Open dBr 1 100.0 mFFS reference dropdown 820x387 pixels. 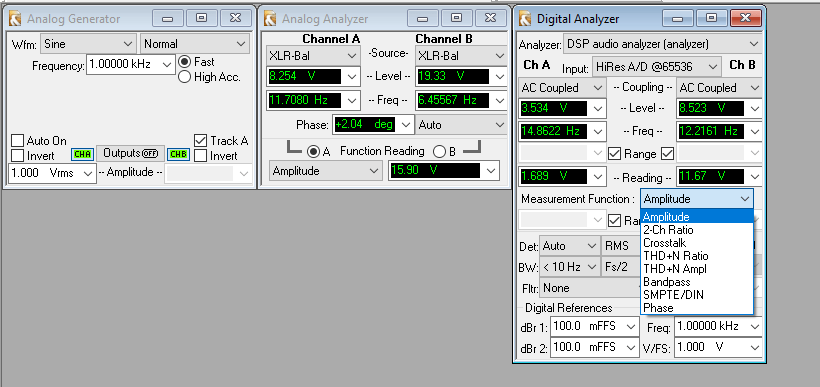pos(594,327)
